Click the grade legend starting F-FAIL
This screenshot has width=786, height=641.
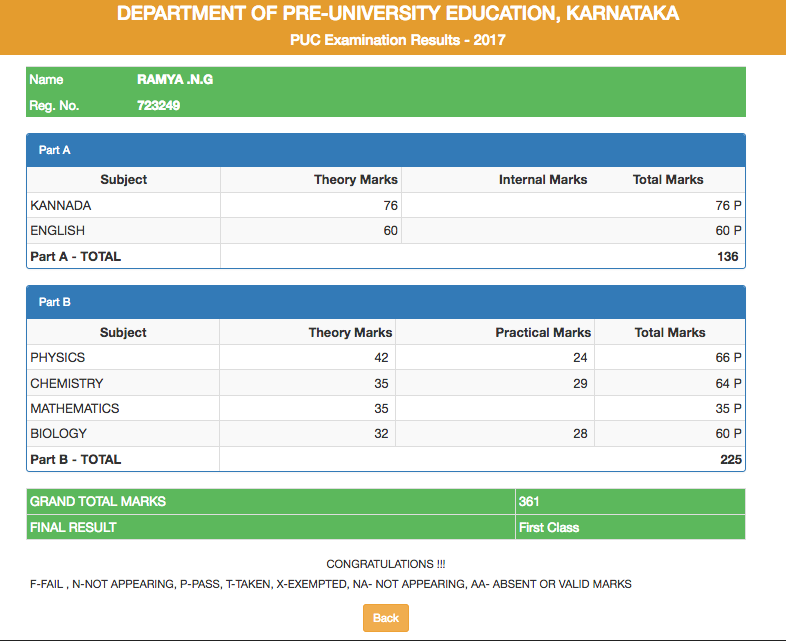[331, 584]
